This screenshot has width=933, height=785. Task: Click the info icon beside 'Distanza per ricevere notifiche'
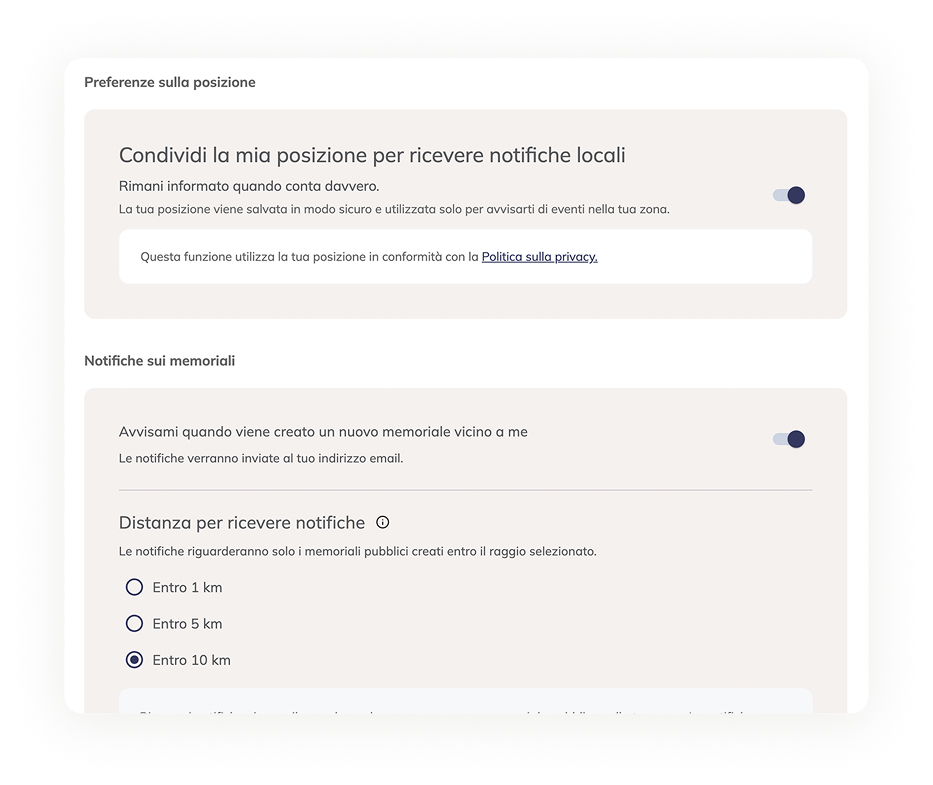coord(383,522)
